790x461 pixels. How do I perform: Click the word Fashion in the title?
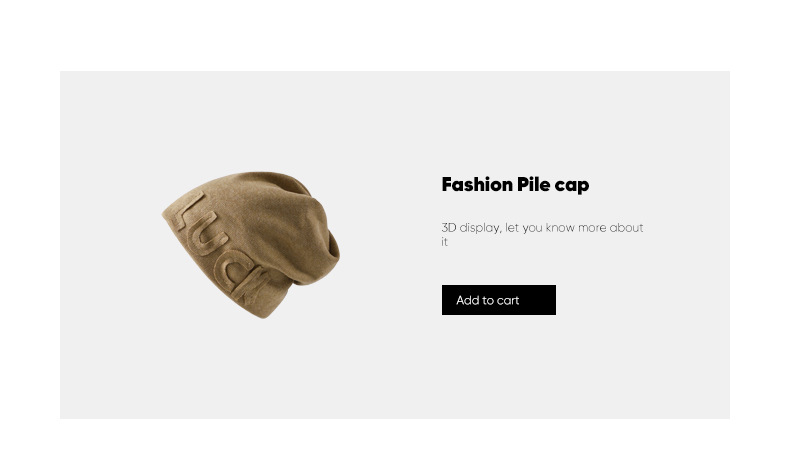(477, 184)
